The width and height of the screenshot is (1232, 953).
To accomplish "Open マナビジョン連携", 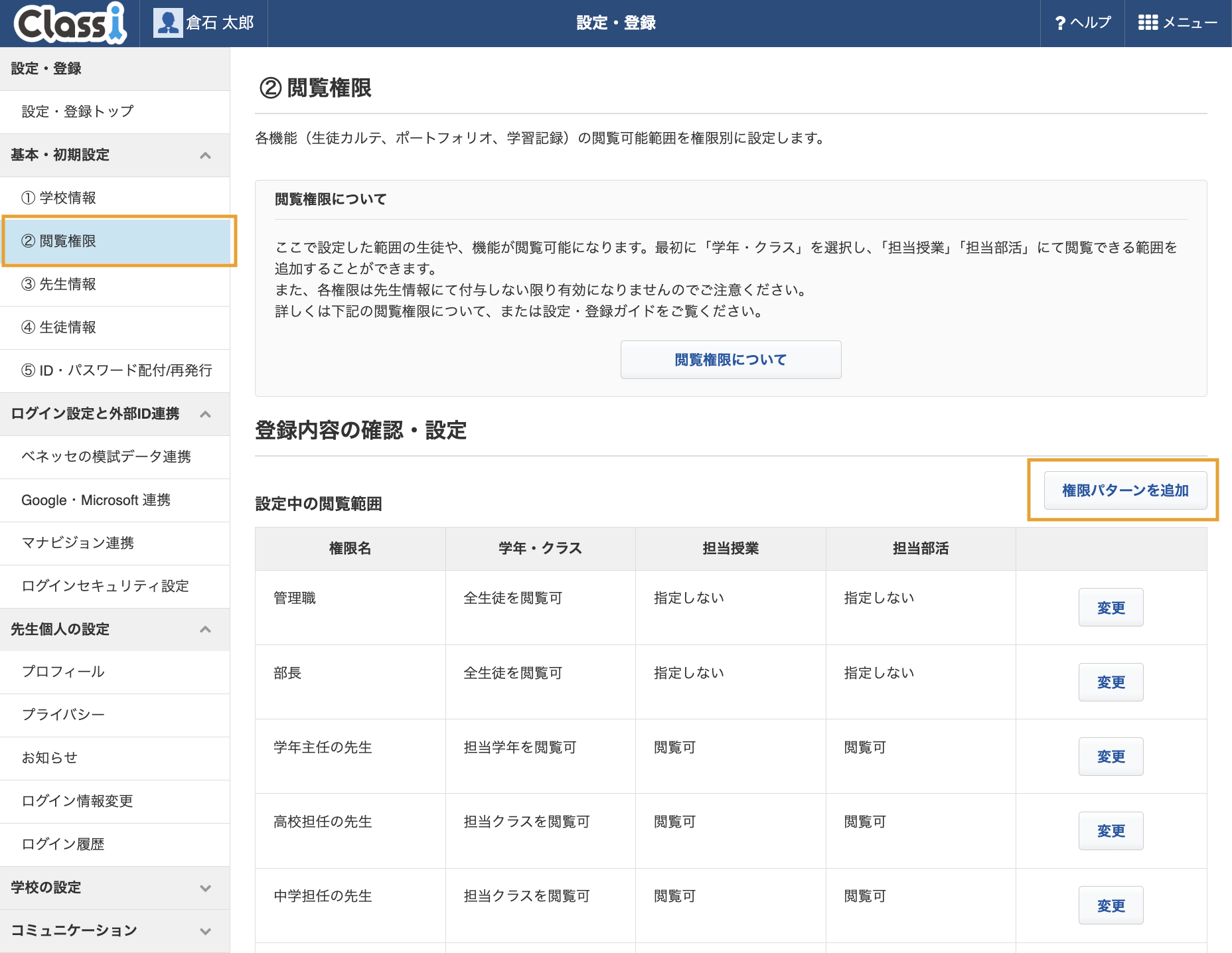I will click(x=115, y=544).
